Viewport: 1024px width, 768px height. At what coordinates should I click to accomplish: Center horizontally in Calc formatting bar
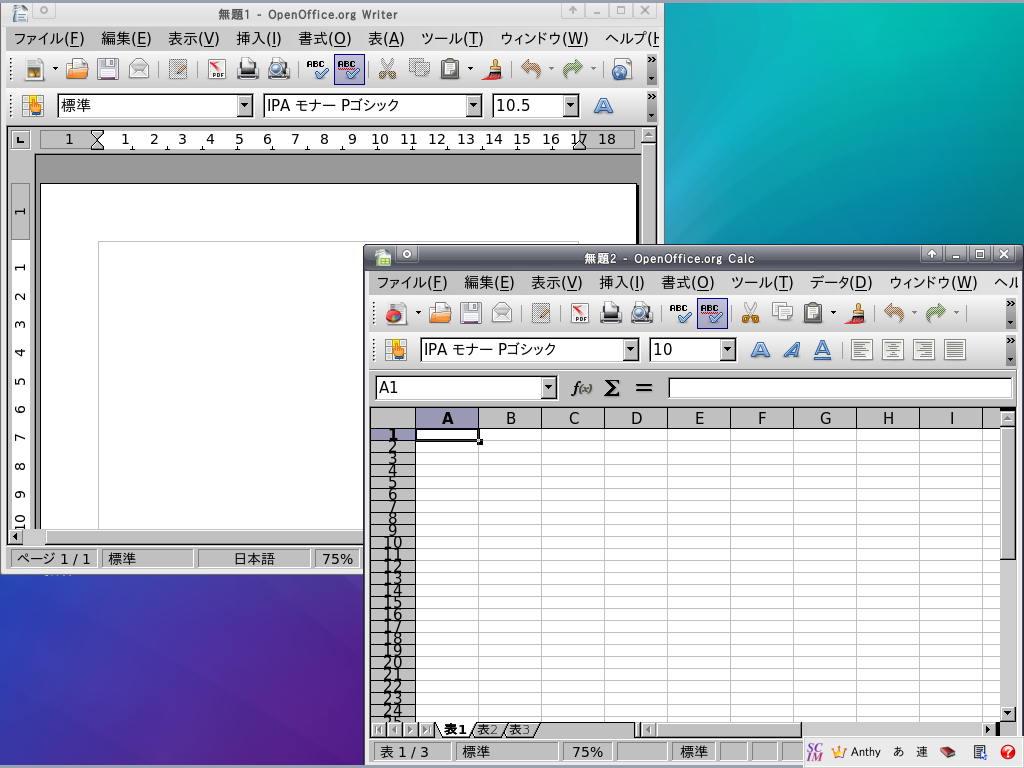click(893, 349)
